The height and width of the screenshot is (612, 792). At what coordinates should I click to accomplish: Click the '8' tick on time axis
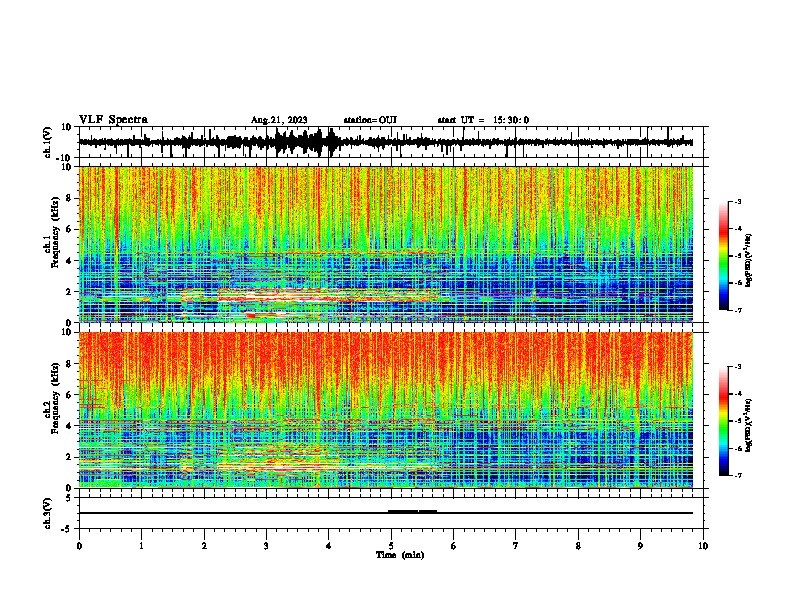click(x=578, y=546)
